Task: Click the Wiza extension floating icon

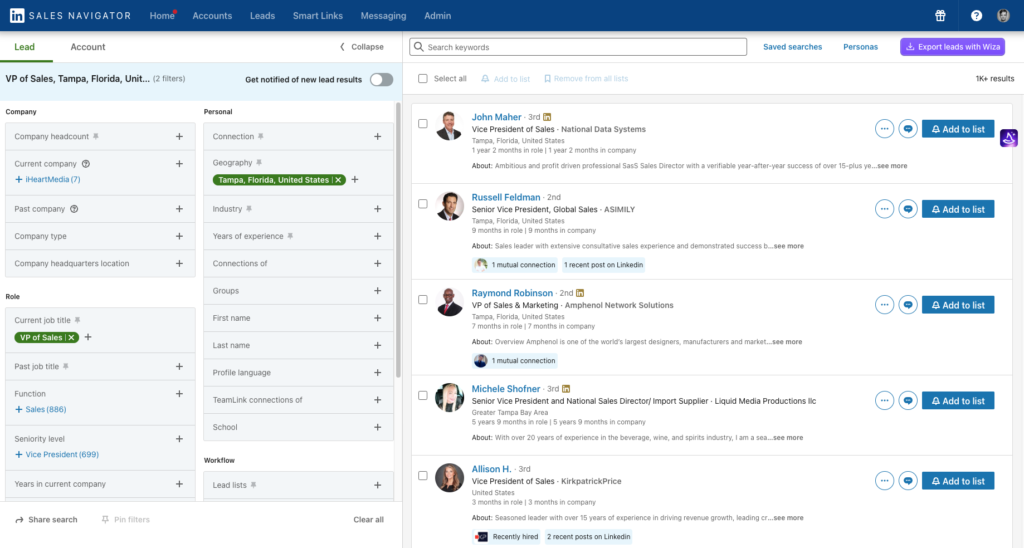Action: pos(1008,138)
